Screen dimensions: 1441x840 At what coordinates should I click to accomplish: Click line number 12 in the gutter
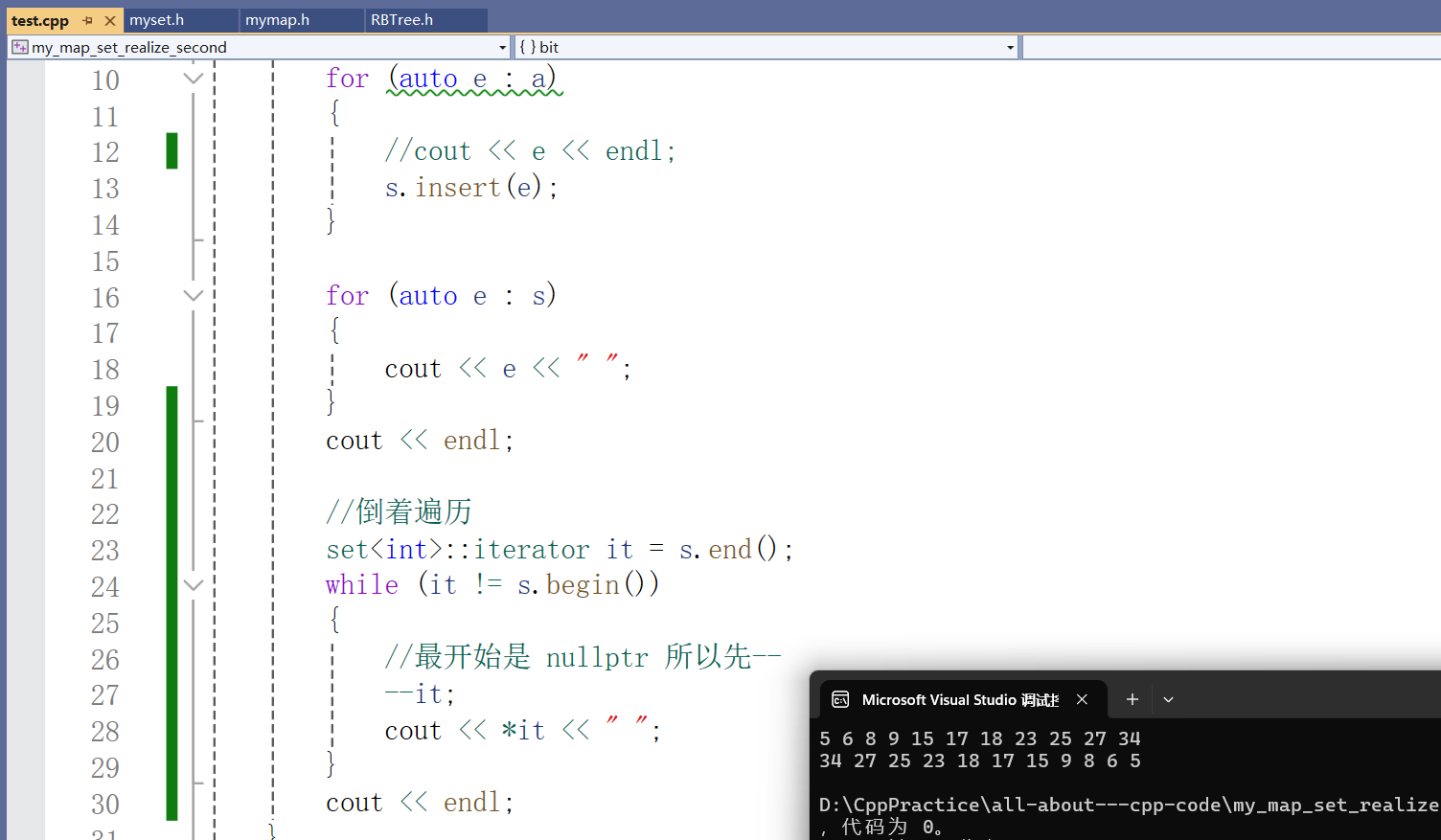pyautogui.click(x=105, y=152)
